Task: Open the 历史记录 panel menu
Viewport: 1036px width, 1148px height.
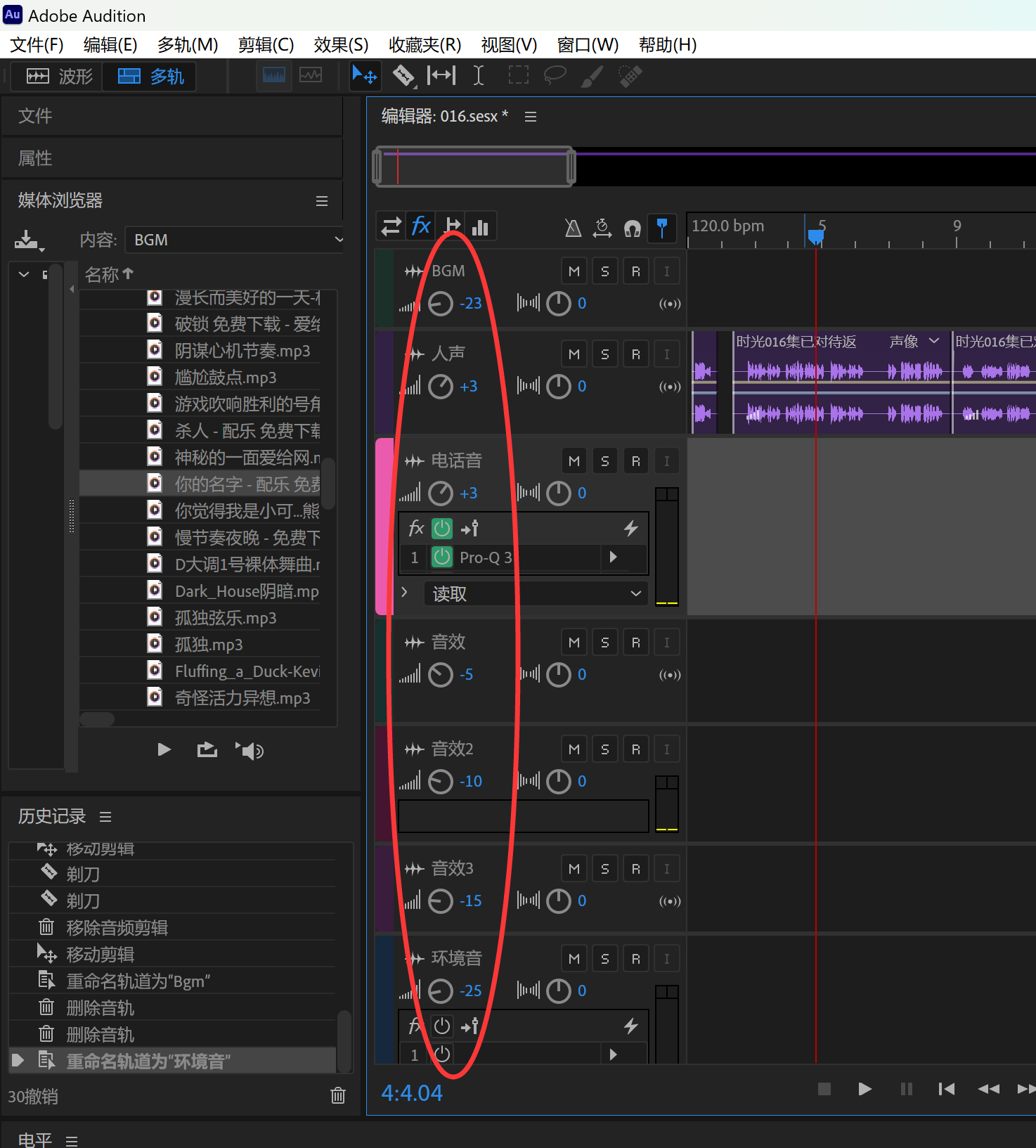Action: pyautogui.click(x=105, y=817)
